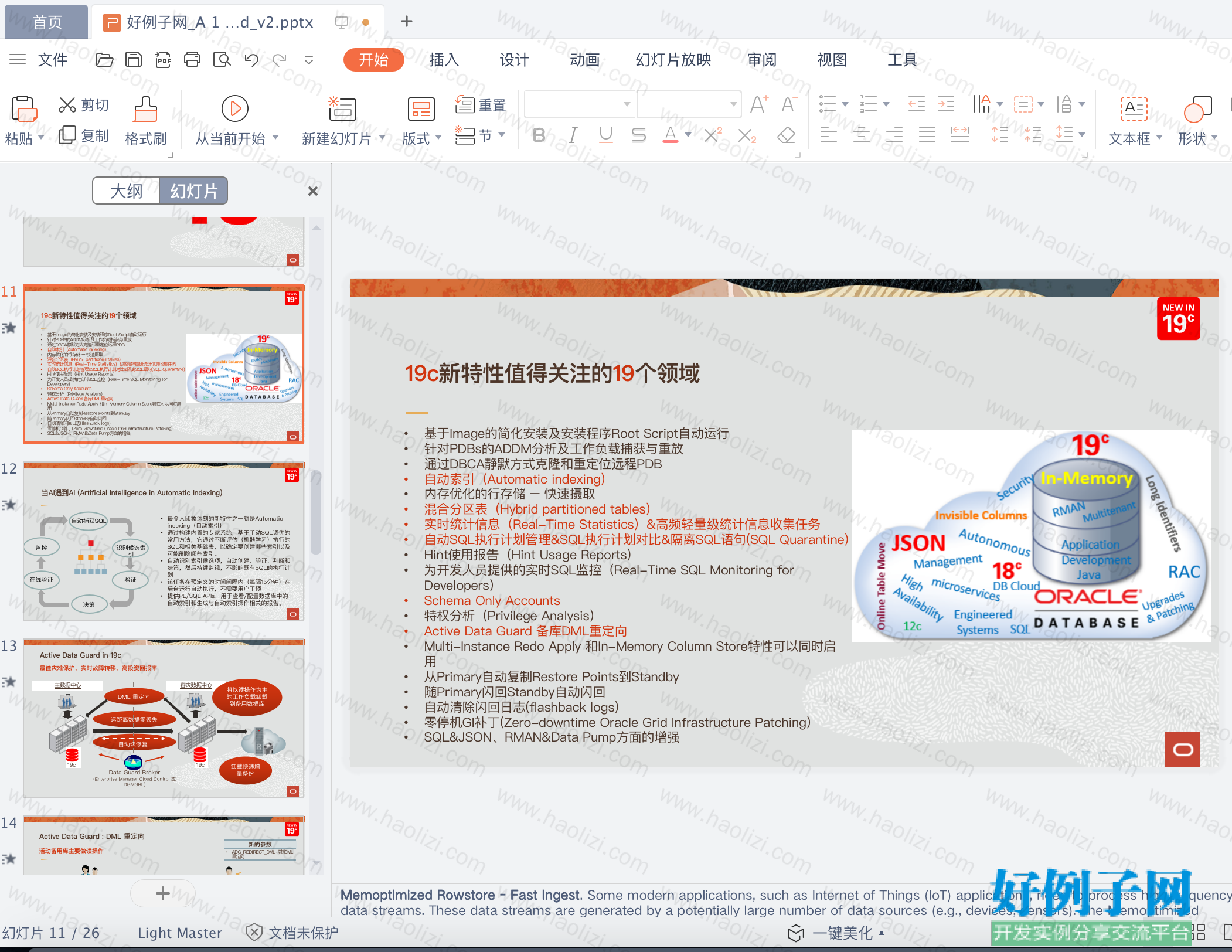Undo the last action
The height and width of the screenshot is (952, 1232).
[251, 60]
